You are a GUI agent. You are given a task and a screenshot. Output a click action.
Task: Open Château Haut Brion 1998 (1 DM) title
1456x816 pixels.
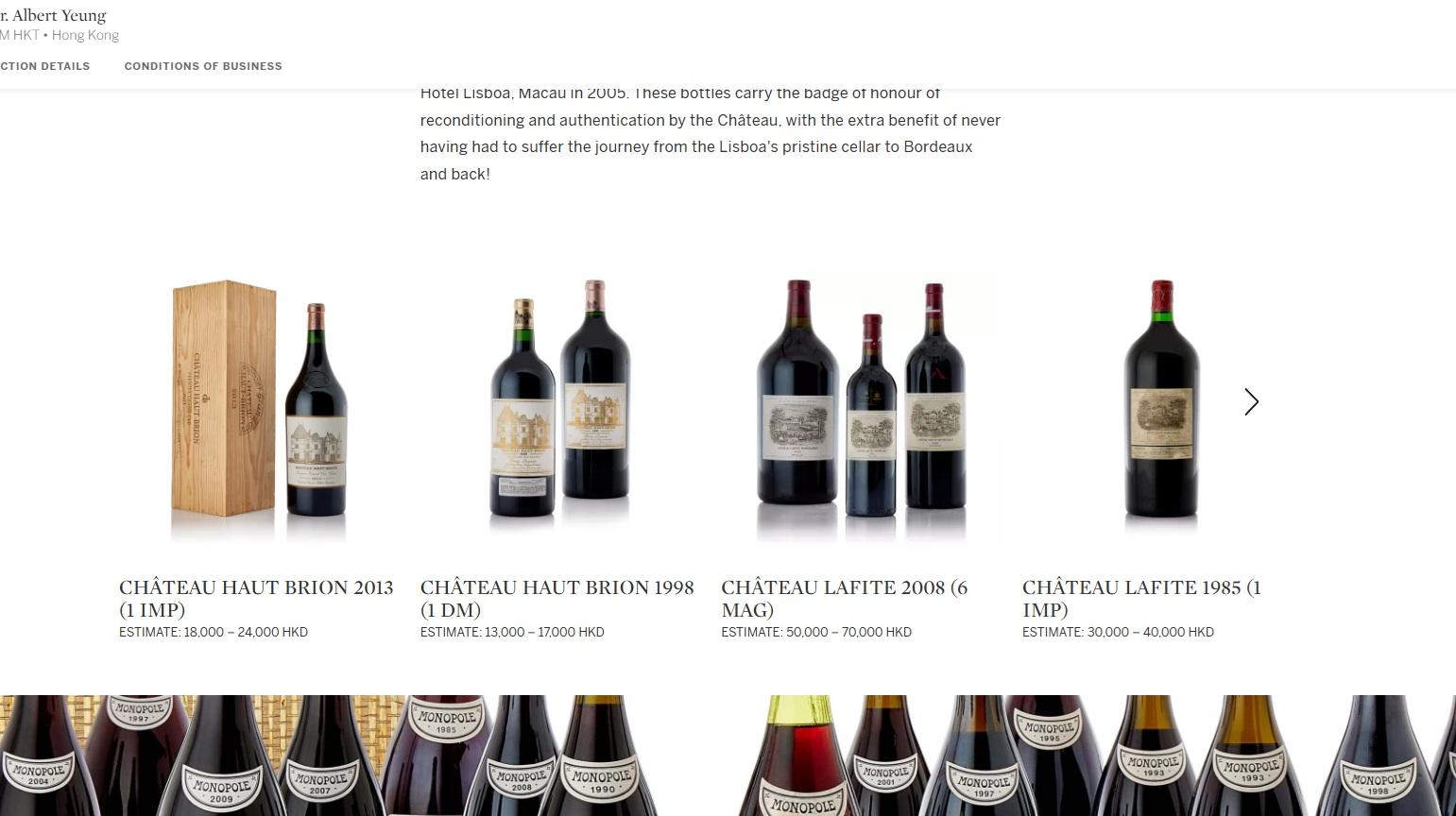[557, 599]
